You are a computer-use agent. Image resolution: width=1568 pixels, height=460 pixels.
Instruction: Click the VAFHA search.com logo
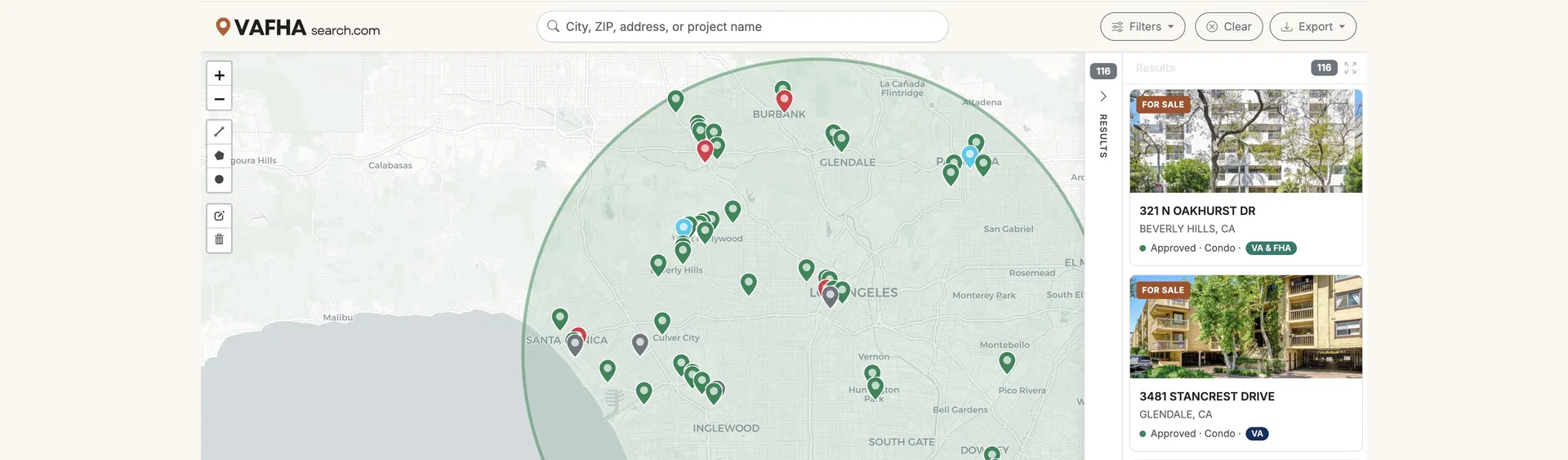click(x=298, y=28)
